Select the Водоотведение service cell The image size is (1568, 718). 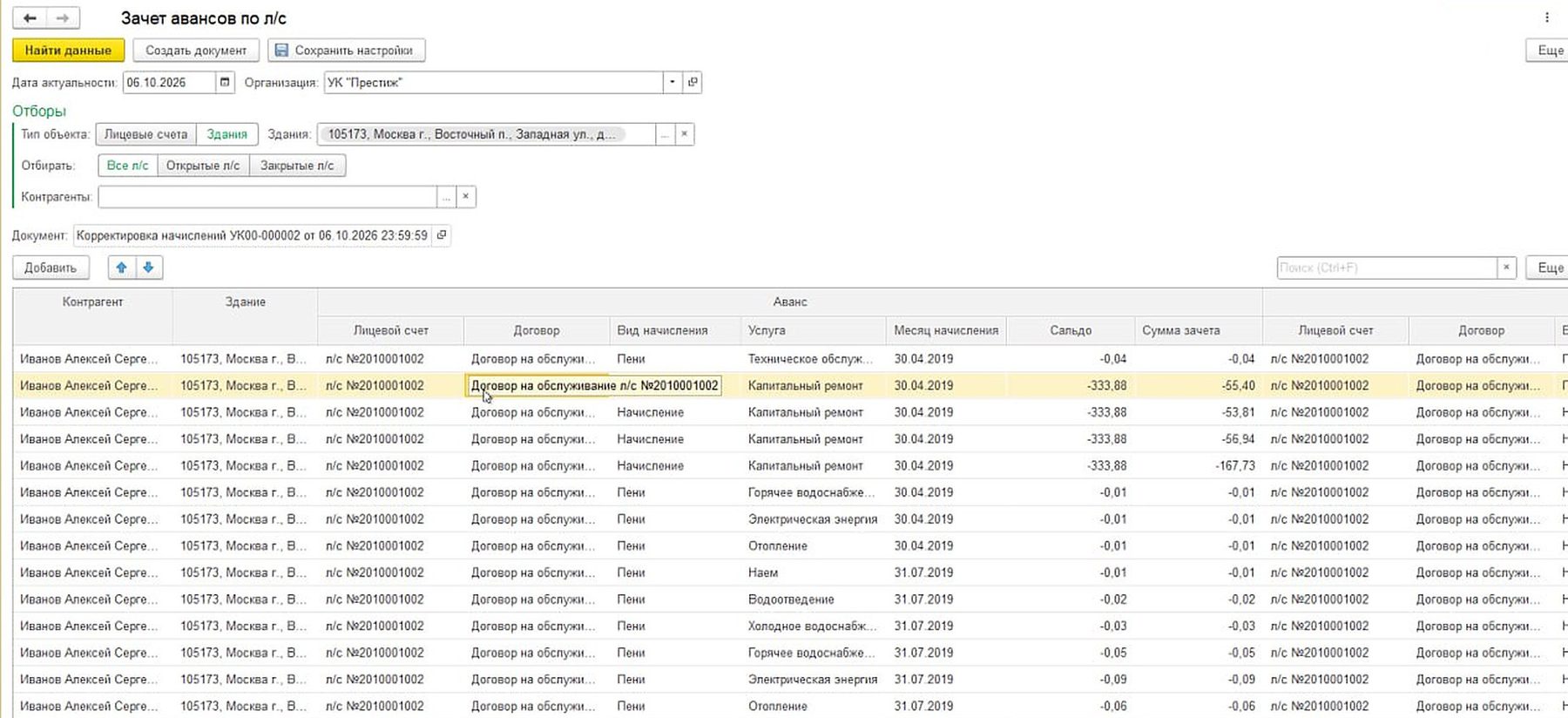point(813,599)
